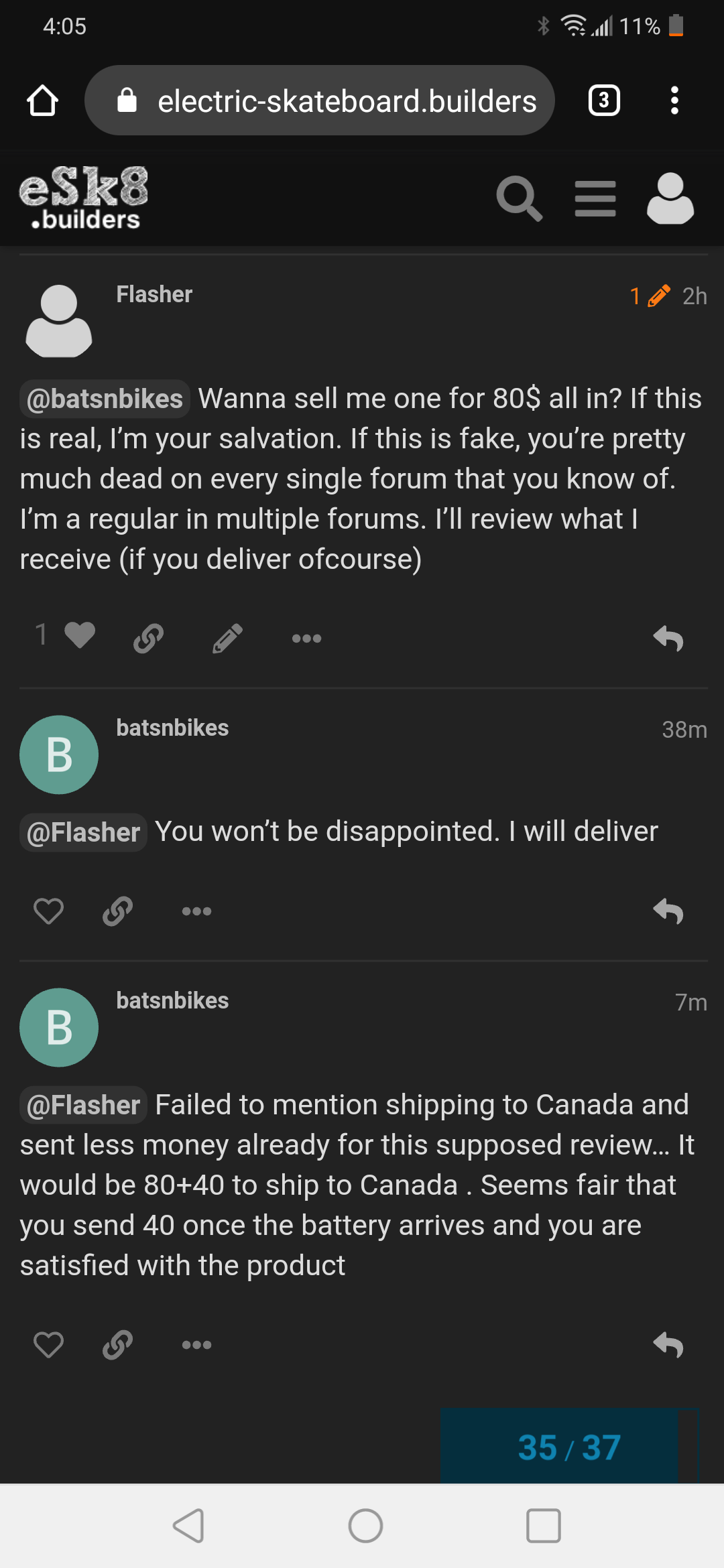Reply to batsnbikes' shipping to Canada post
The height and width of the screenshot is (1568, 724).
(x=668, y=1344)
